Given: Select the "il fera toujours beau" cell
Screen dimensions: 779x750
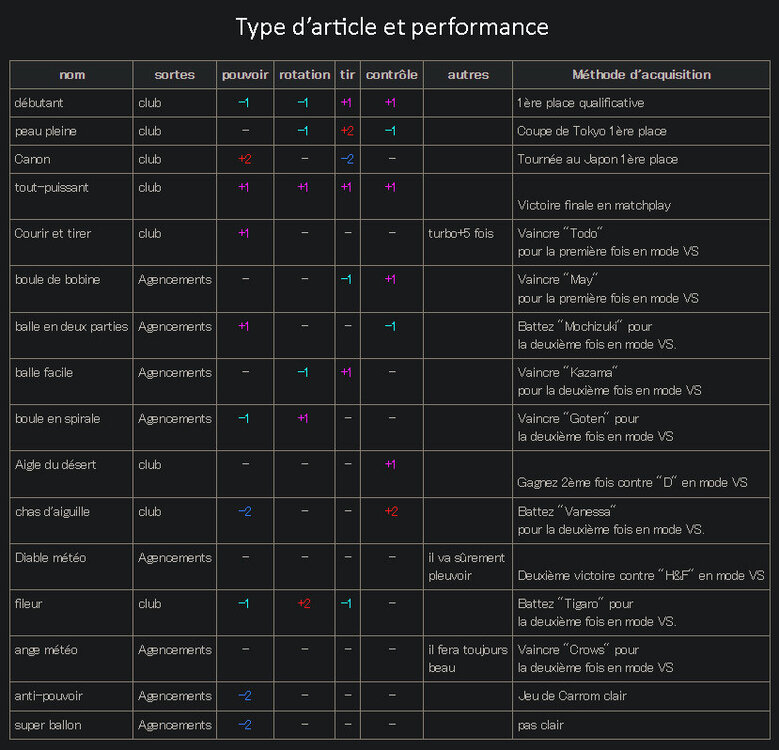Looking at the screenshot, I should click(x=467, y=659).
